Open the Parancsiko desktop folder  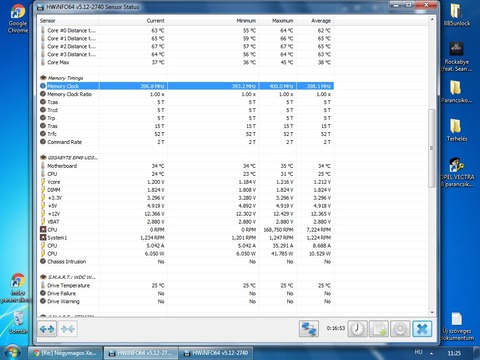pyautogui.click(x=456, y=92)
